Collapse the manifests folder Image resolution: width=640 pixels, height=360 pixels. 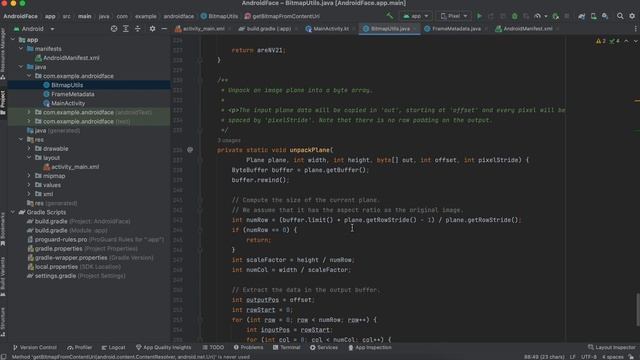[x=21, y=49]
